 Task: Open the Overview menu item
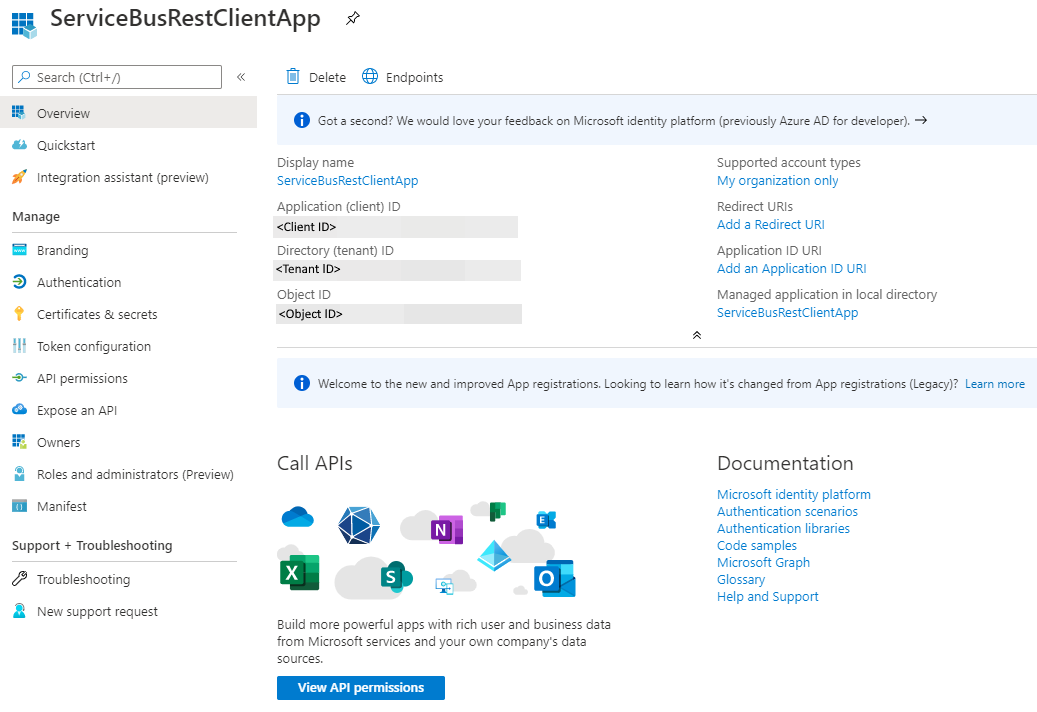coord(128,112)
